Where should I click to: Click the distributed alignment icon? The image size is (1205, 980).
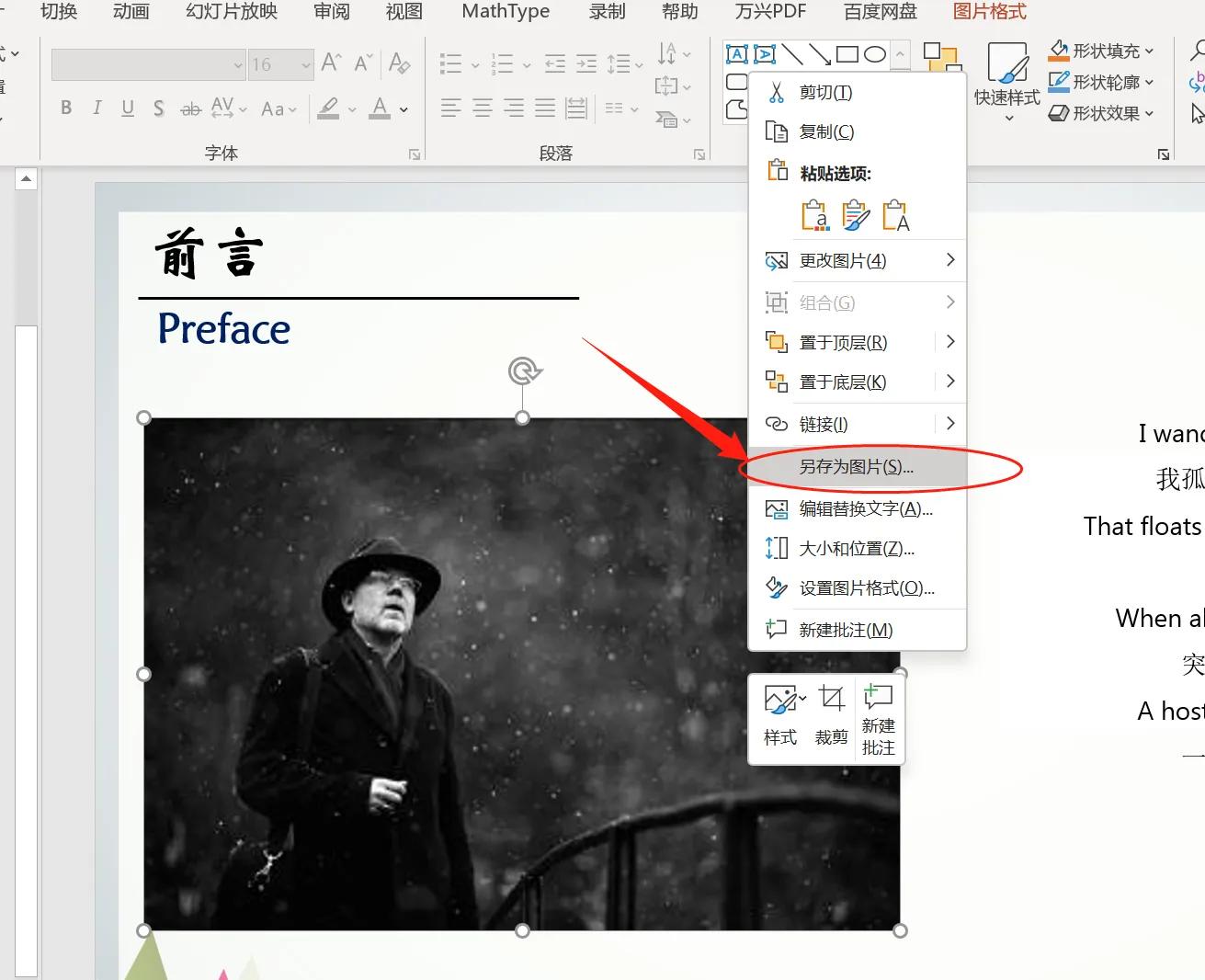tap(576, 108)
